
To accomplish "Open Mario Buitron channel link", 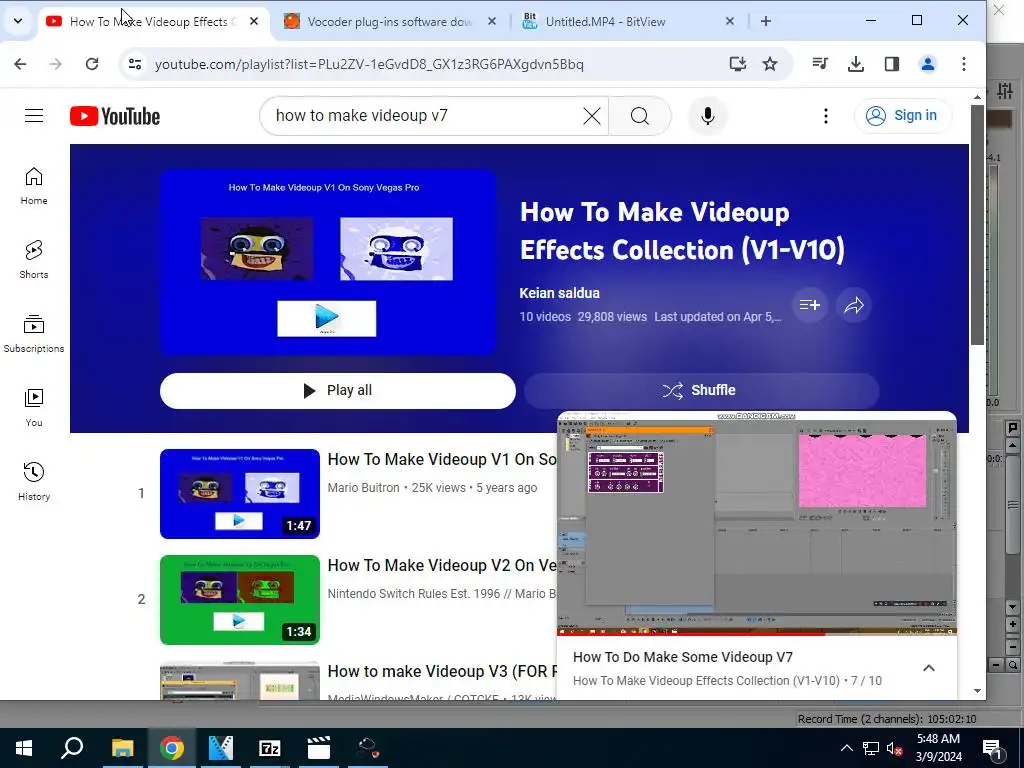I will click(x=363, y=488).
